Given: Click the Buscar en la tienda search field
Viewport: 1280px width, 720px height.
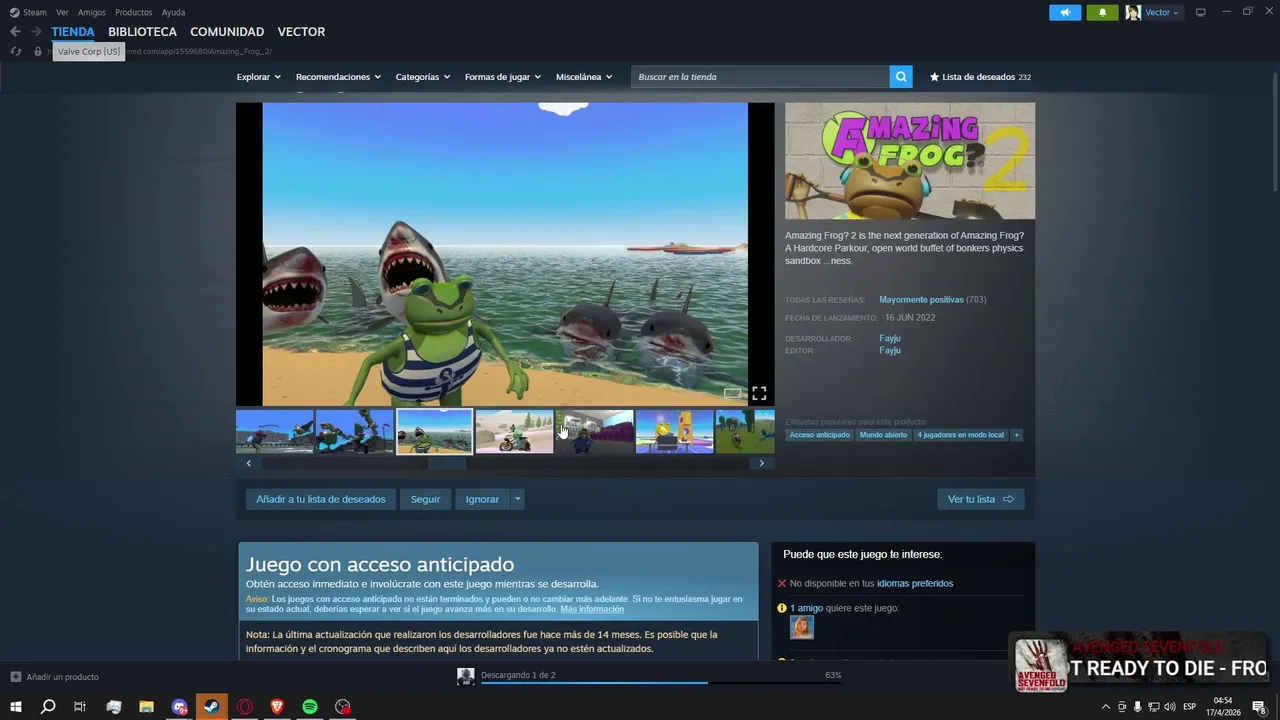Looking at the screenshot, I should coord(760,77).
